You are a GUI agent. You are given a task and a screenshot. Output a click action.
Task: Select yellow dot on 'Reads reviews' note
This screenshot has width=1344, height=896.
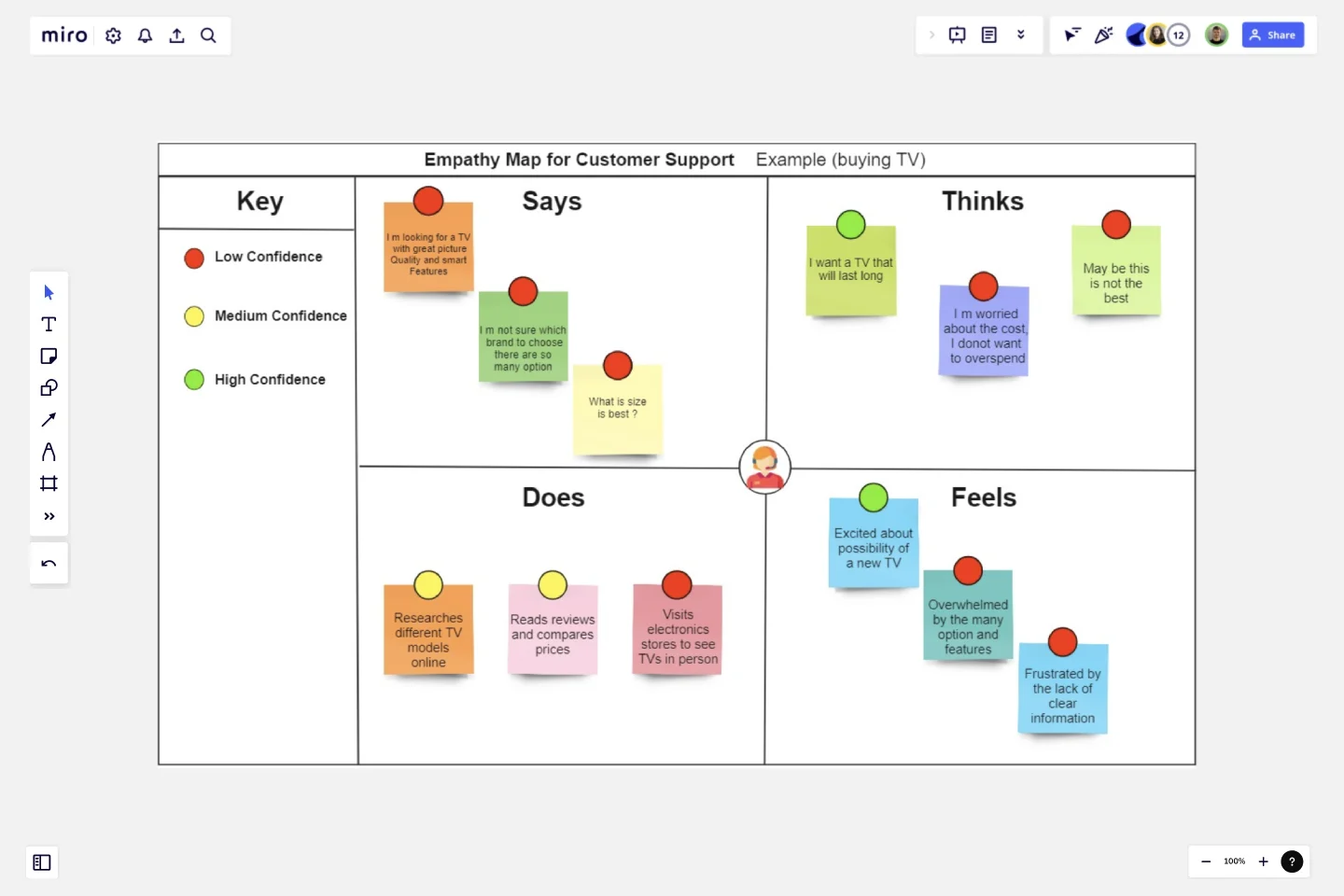[553, 585]
